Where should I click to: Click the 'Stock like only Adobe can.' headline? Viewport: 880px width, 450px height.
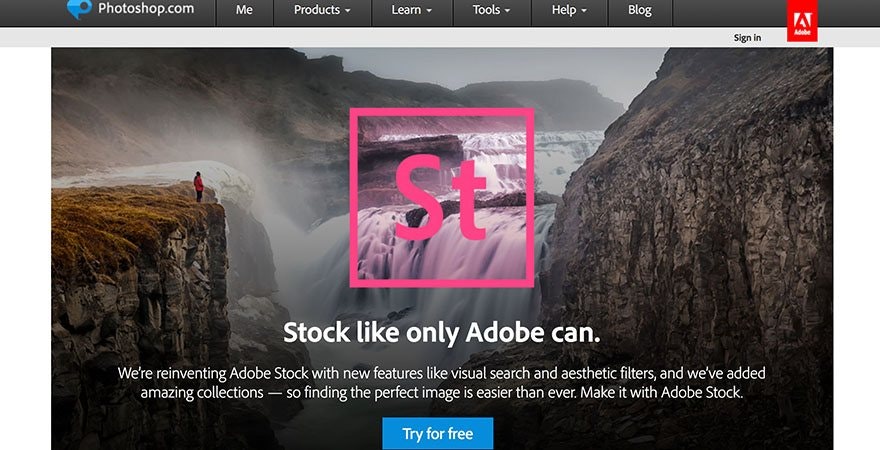441,332
